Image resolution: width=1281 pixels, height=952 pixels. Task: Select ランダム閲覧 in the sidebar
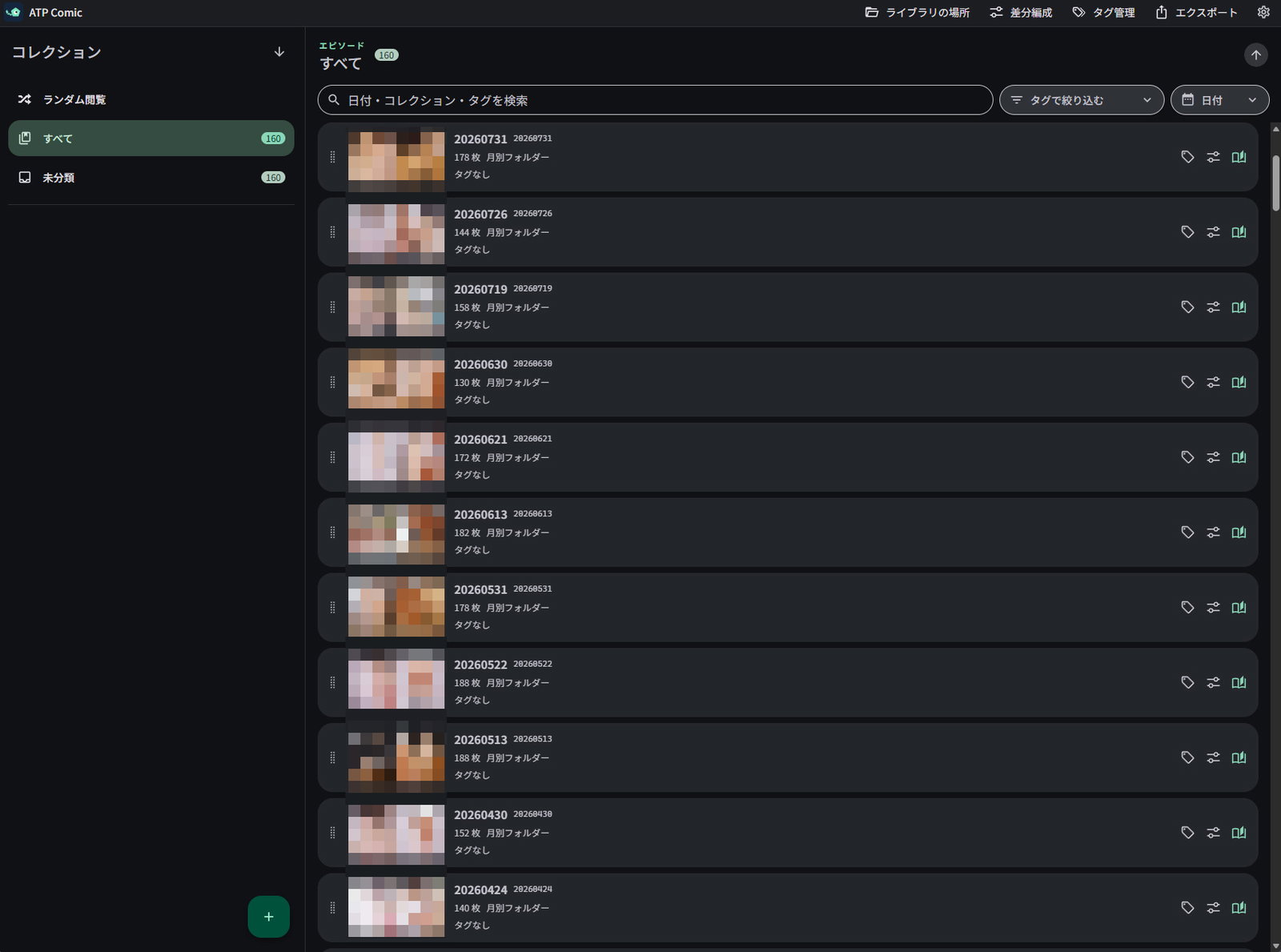click(x=151, y=99)
